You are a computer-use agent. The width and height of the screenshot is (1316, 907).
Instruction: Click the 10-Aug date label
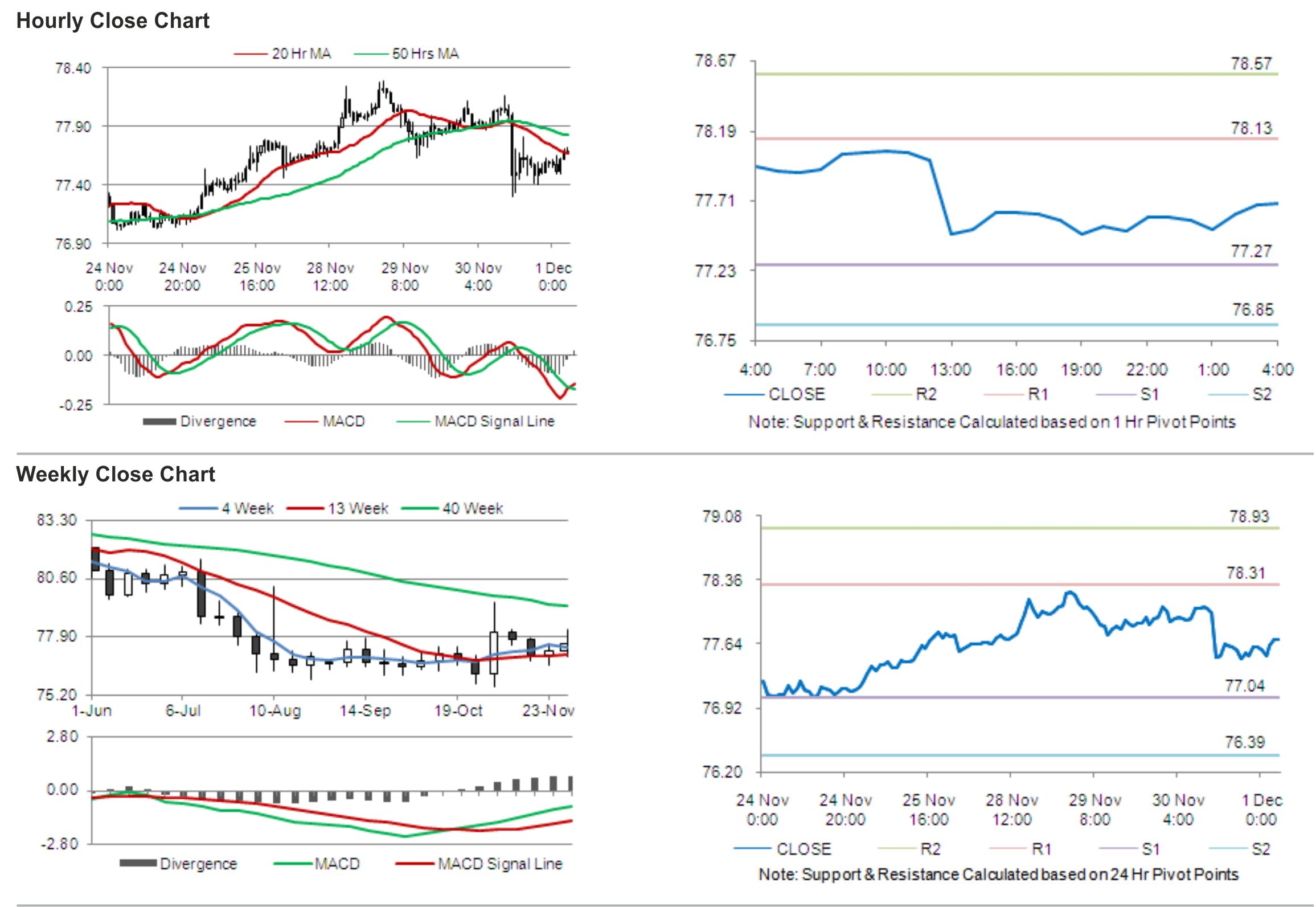[275, 711]
